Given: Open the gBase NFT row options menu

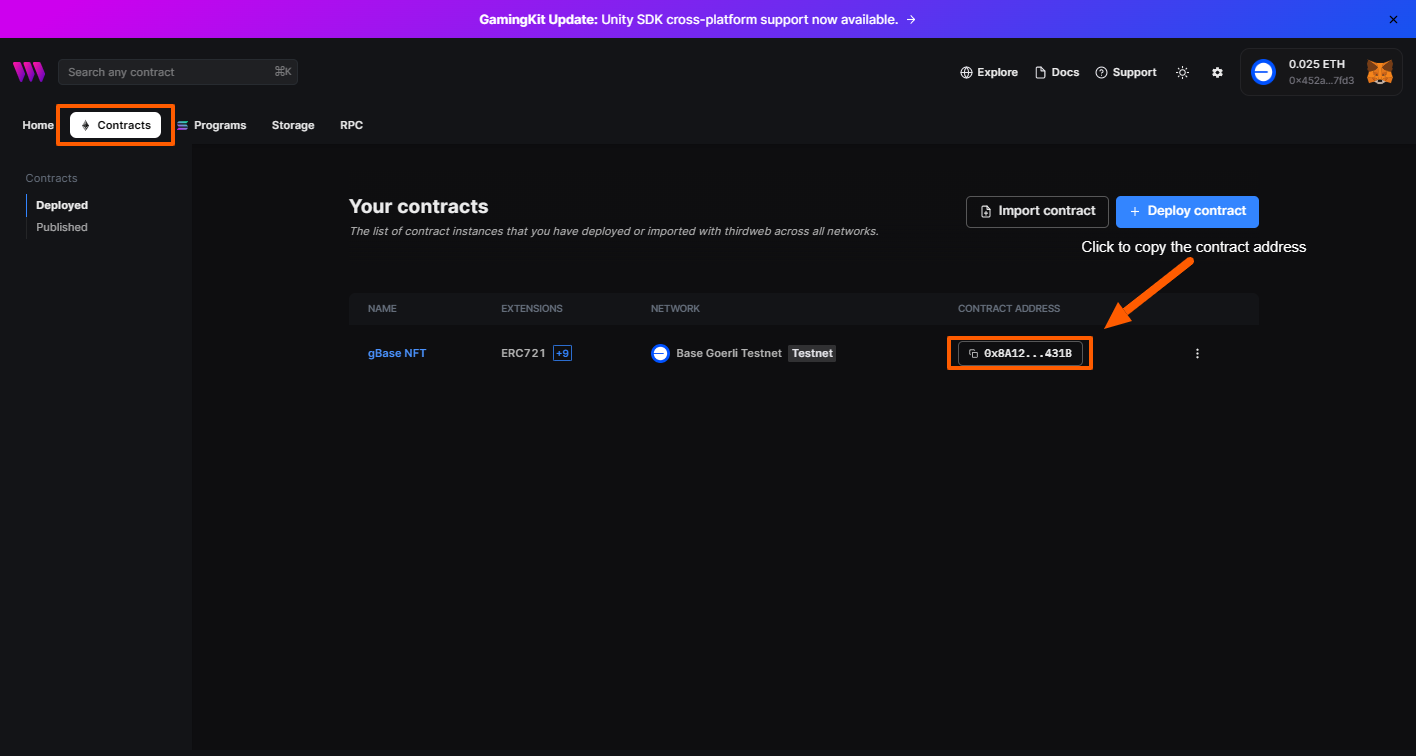Looking at the screenshot, I should (x=1197, y=353).
